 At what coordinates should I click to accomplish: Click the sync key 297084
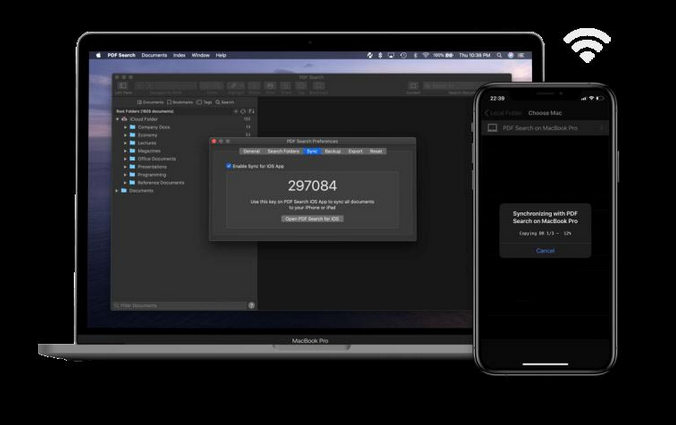[x=313, y=186]
